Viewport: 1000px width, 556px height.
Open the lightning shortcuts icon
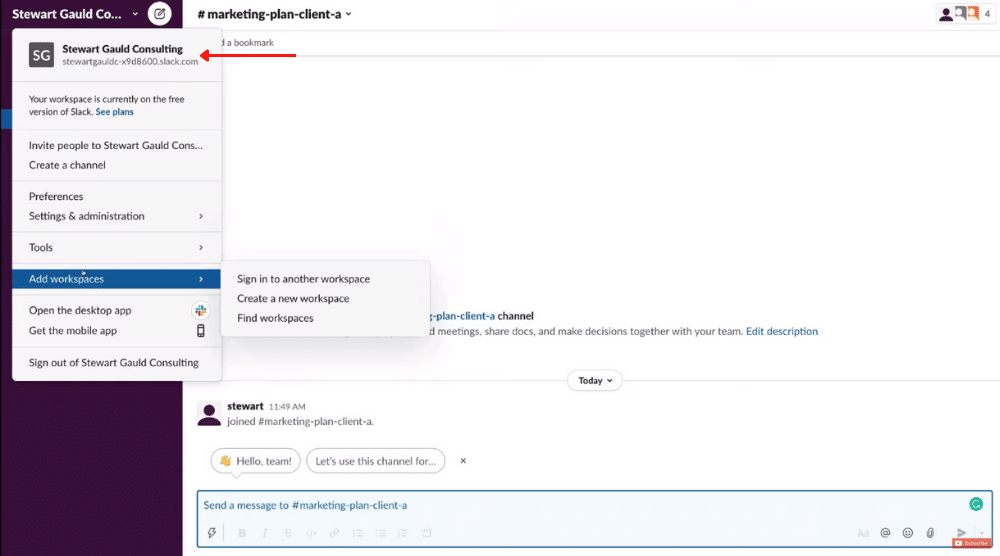click(x=212, y=533)
